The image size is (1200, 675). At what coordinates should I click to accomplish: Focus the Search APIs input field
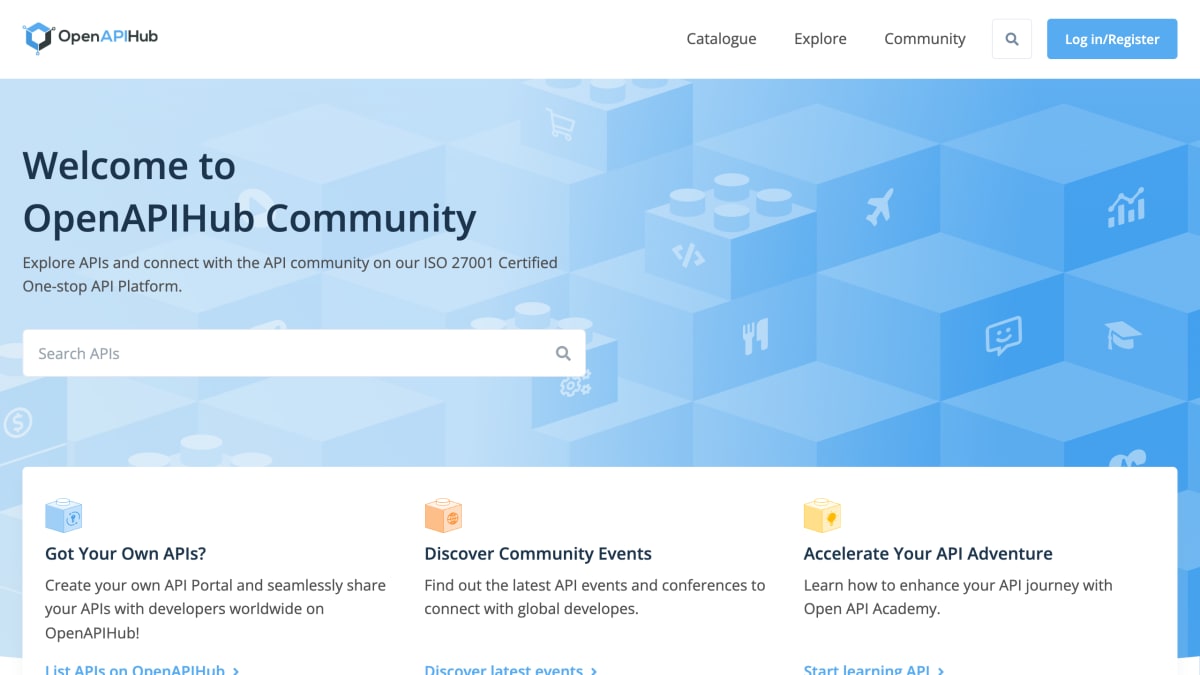(x=304, y=353)
